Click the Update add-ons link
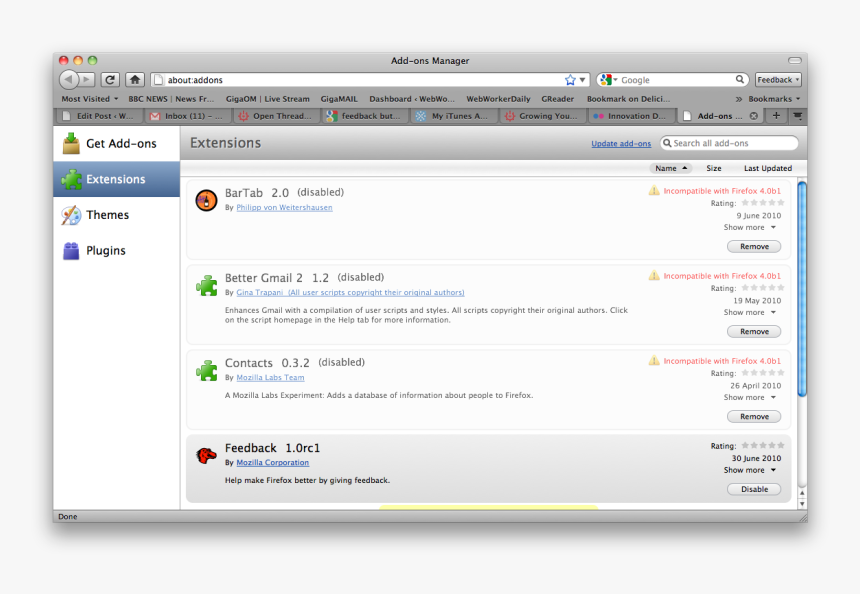The image size is (860, 594). tap(621, 144)
